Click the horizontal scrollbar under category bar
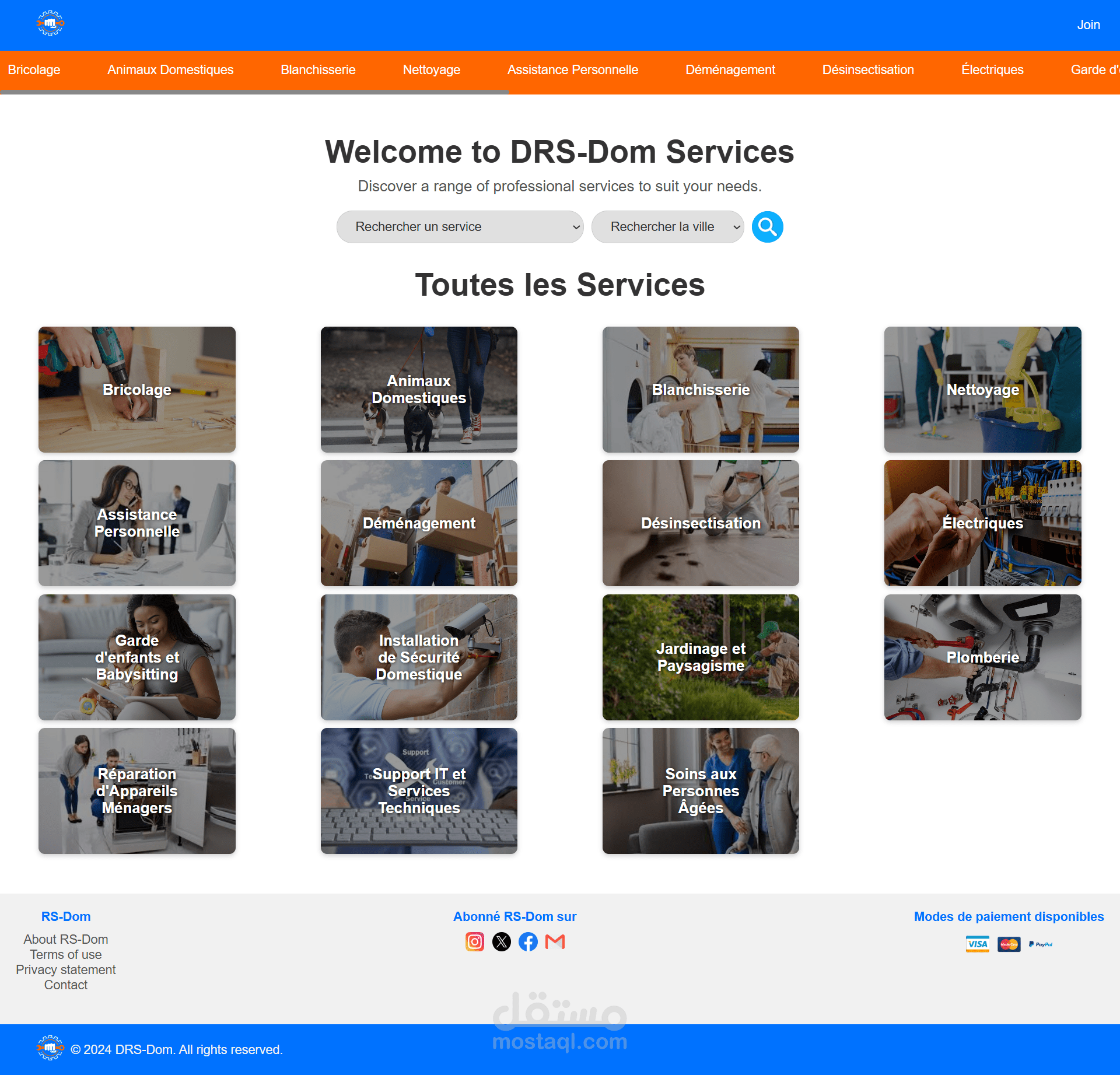The image size is (1120, 1075). [x=254, y=92]
